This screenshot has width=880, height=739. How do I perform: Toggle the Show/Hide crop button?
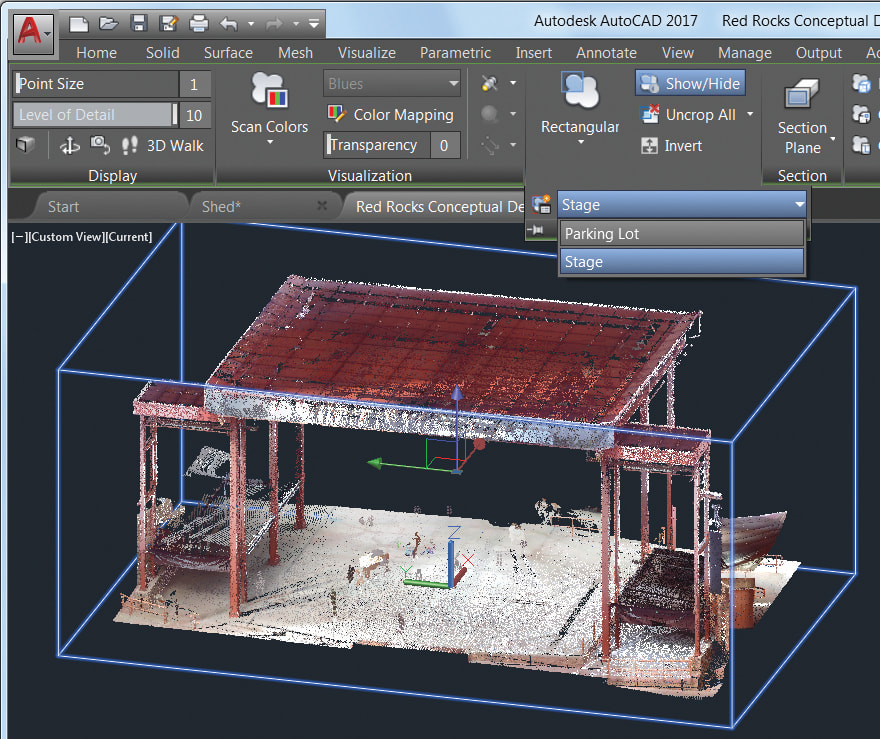point(690,84)
